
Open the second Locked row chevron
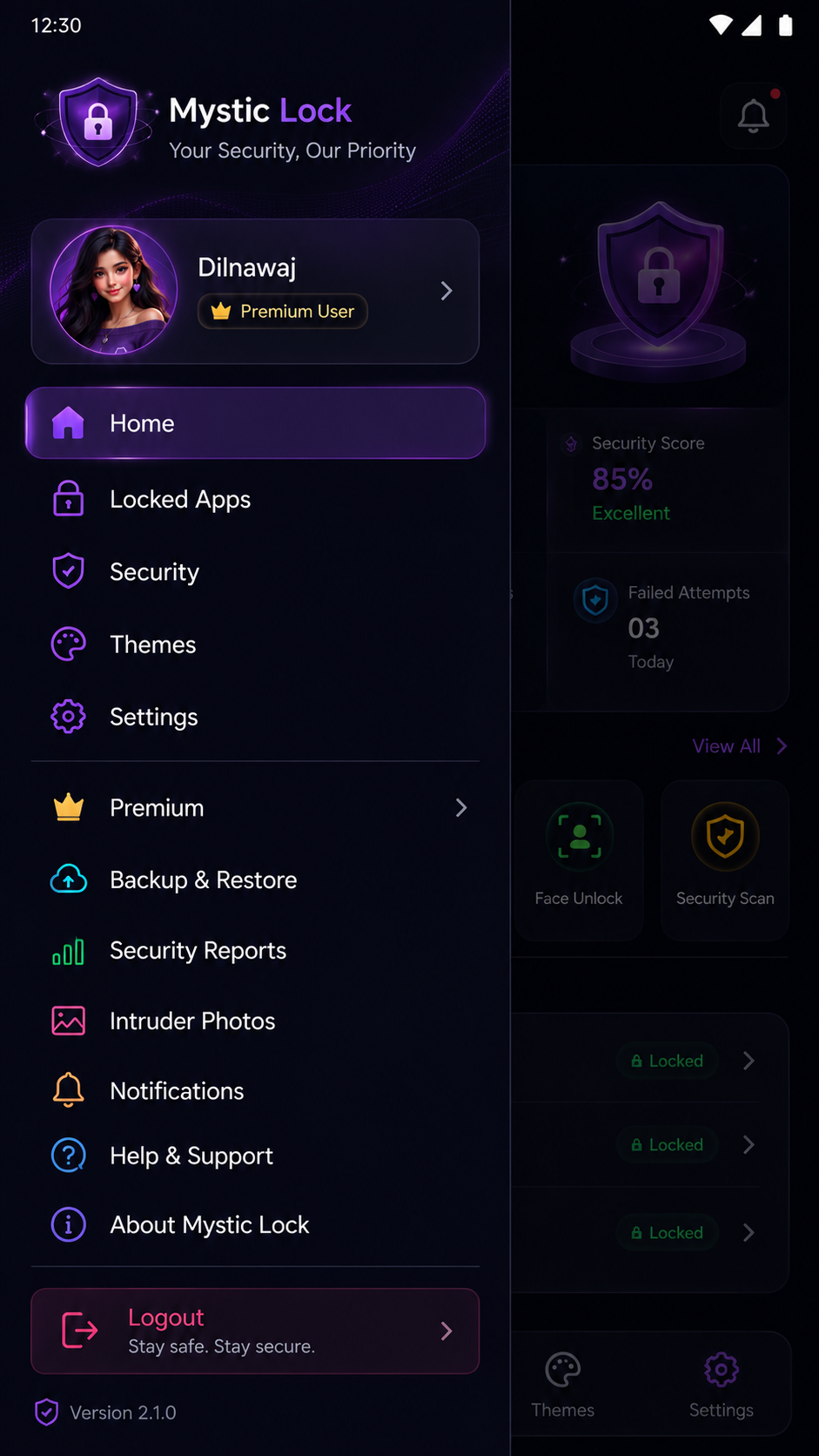coord(749,1144)
